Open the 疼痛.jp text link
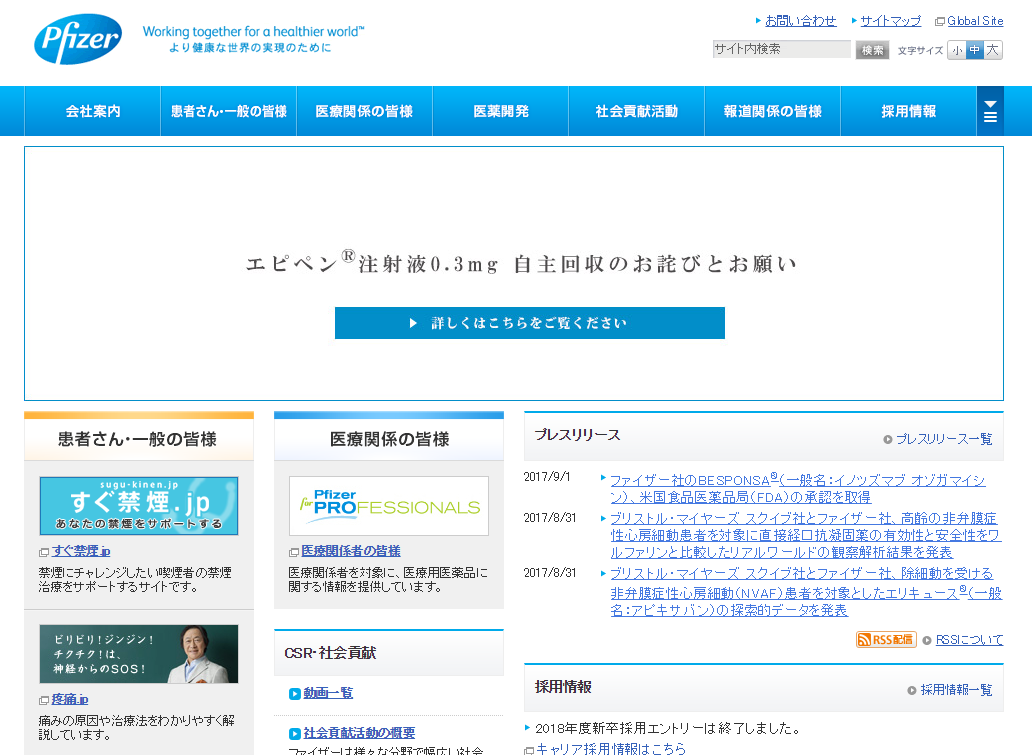This screenshot has width=1032, height=755. (70, 699)
